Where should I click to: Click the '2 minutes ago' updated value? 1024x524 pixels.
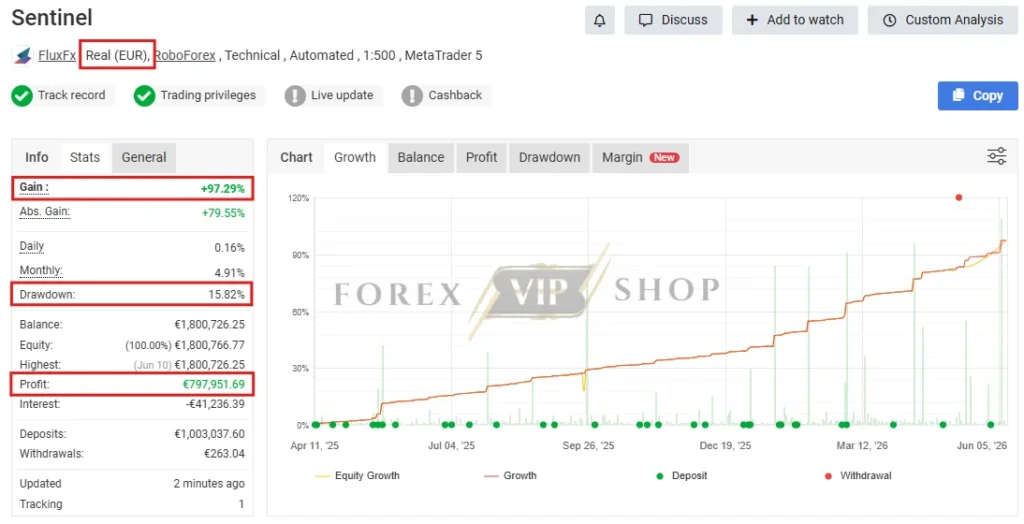tap(209, 484)
